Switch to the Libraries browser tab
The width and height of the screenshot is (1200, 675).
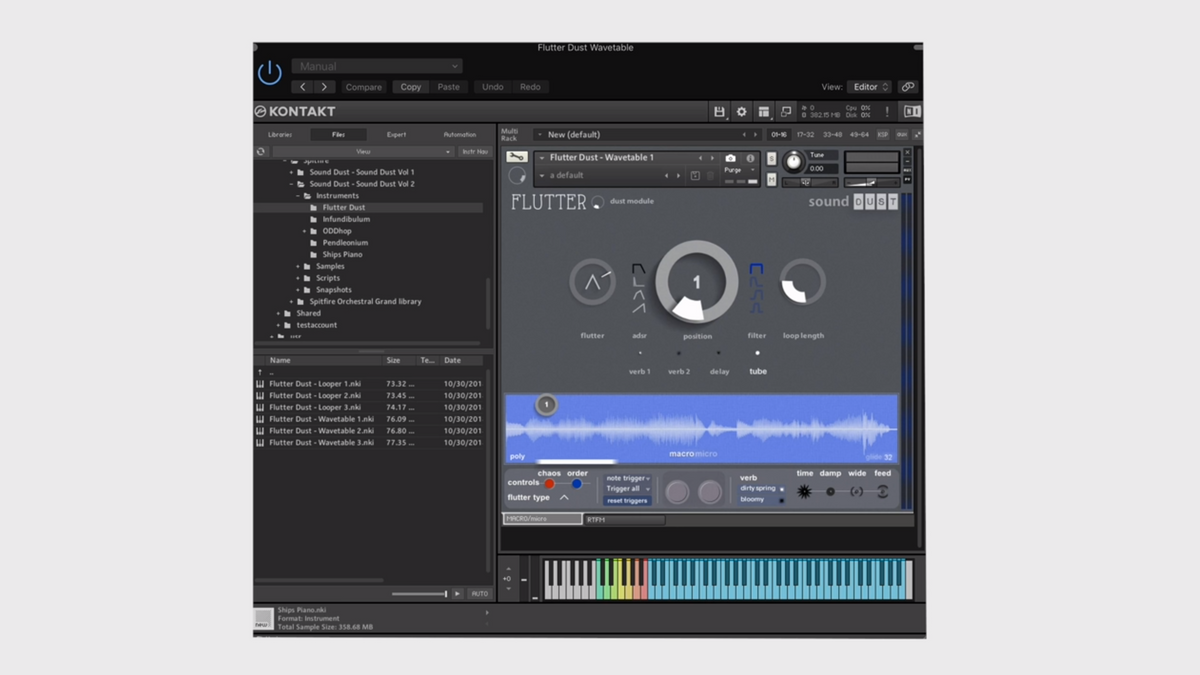[280, 134]
